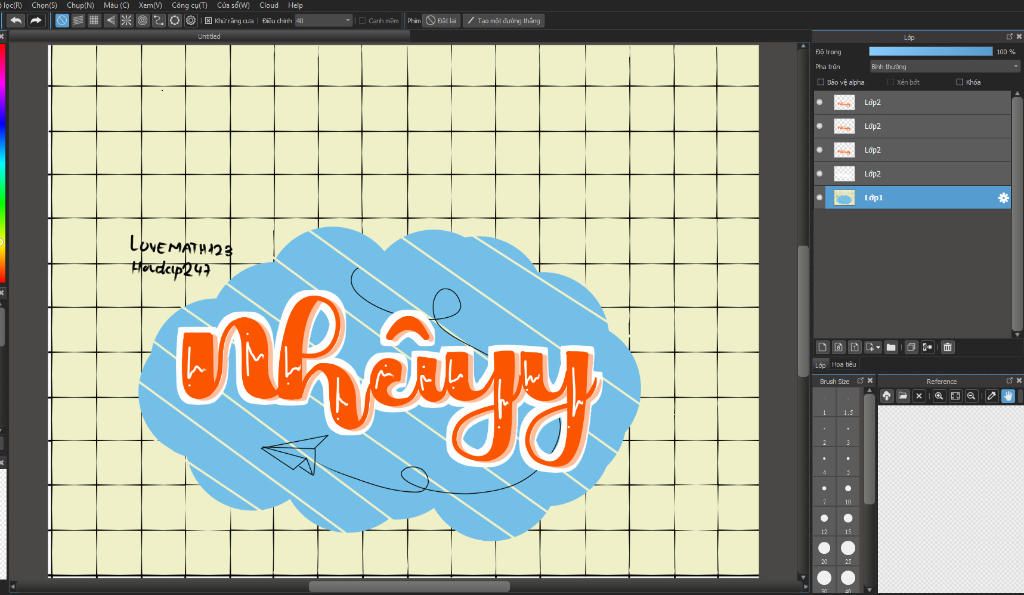This screenshot has width=1024, height=595.
Task: Open Lớp1 layer settings gear
Action: pyautogui.click(x=1003, y=198)
